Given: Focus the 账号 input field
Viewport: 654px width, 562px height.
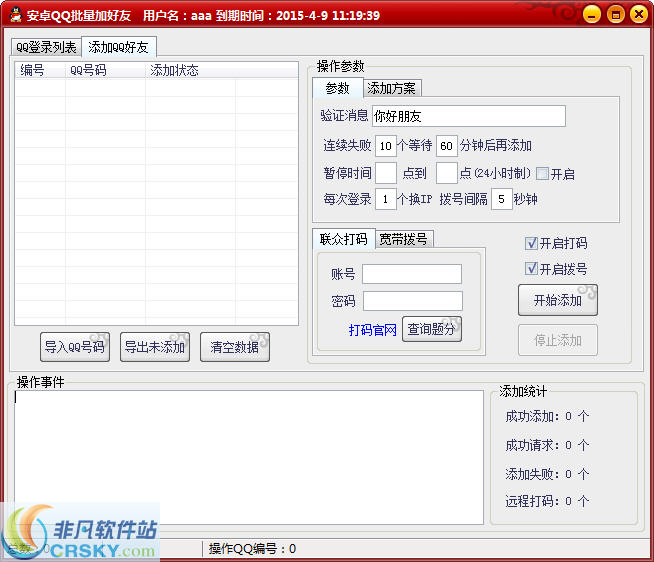Looking at the screenshot, I should tap(412, 274).
